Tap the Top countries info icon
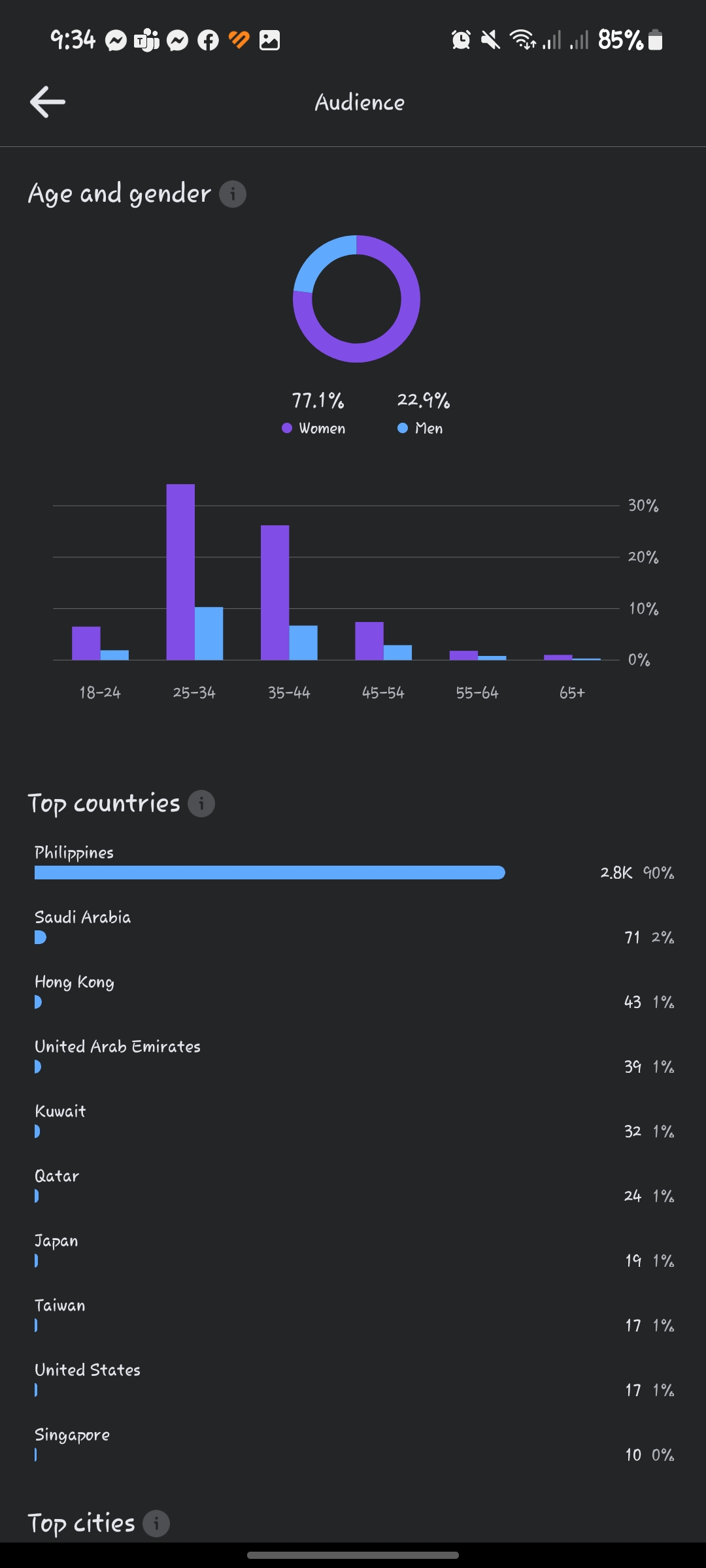This screenshot has height=1568, width=706. (x=201, y=804)
